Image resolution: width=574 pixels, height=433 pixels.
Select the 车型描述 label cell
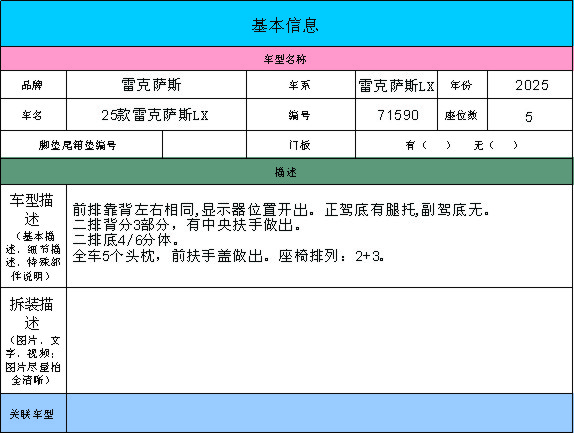(33, 236)
